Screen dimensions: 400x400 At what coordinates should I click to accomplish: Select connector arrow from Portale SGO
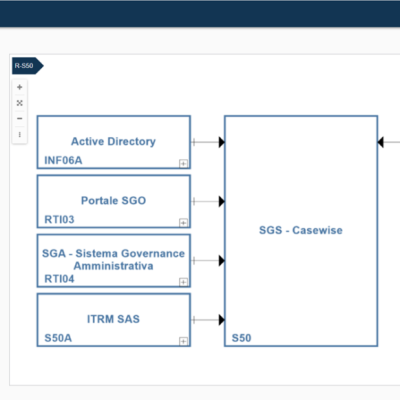[208, 201]
